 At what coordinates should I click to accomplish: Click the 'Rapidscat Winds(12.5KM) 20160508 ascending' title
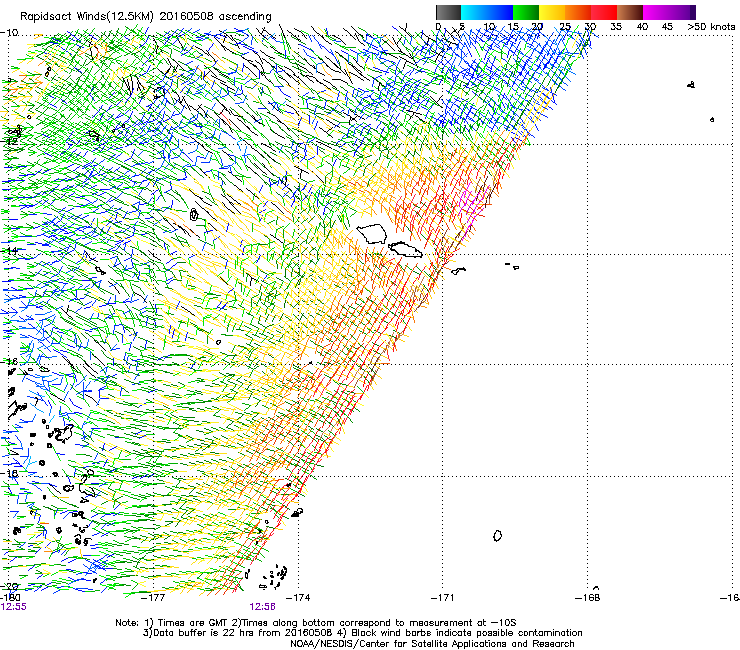[146, 17]
